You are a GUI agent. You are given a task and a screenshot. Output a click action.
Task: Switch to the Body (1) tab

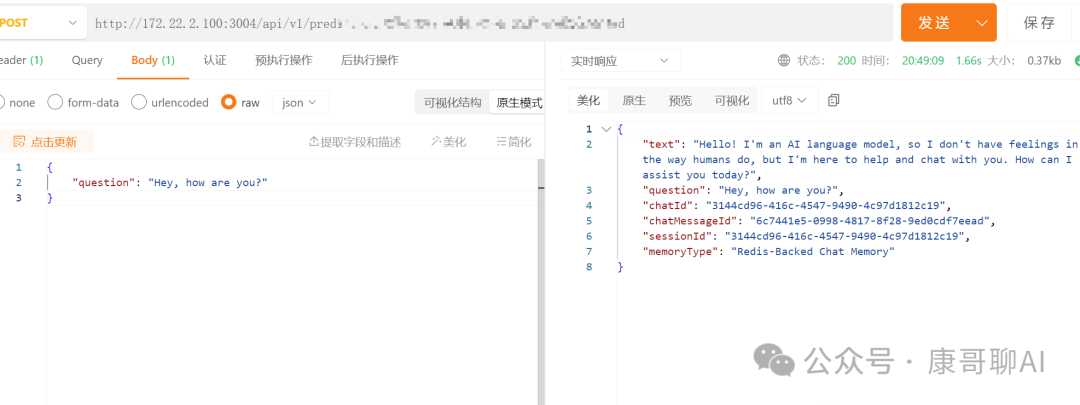point(153,60)
